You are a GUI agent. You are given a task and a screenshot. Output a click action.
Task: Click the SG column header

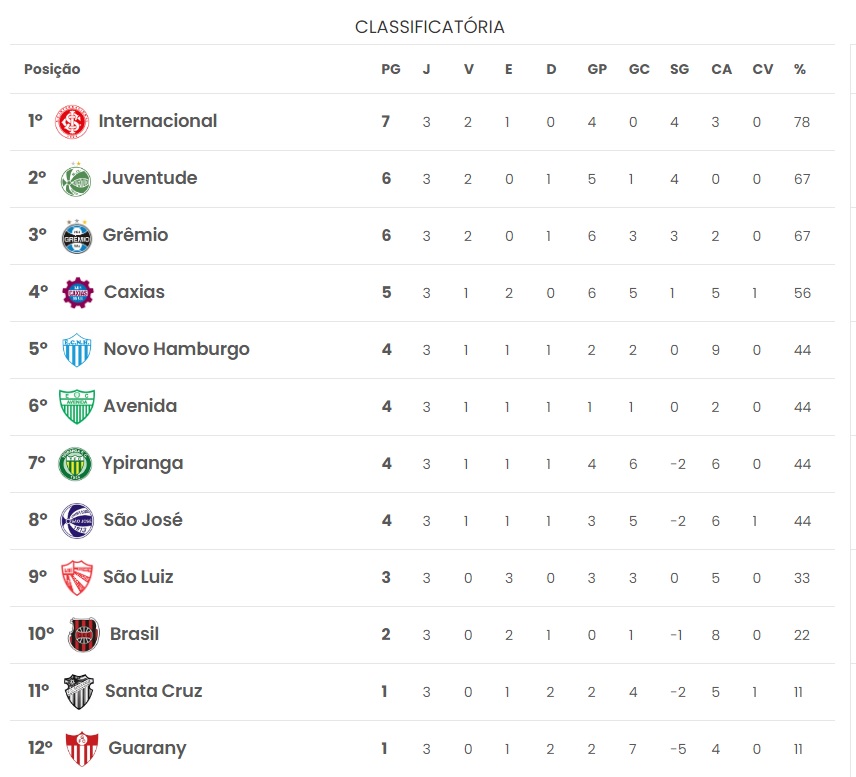point(680,69)
